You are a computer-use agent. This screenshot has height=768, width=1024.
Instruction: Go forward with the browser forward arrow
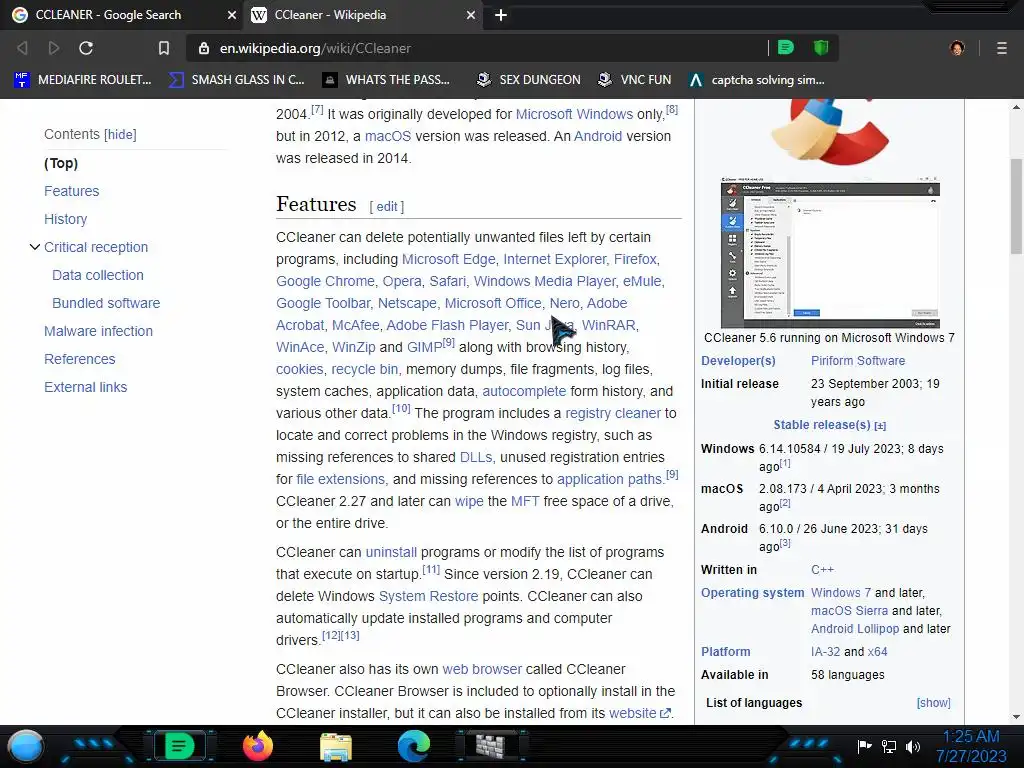click(54, 48)
